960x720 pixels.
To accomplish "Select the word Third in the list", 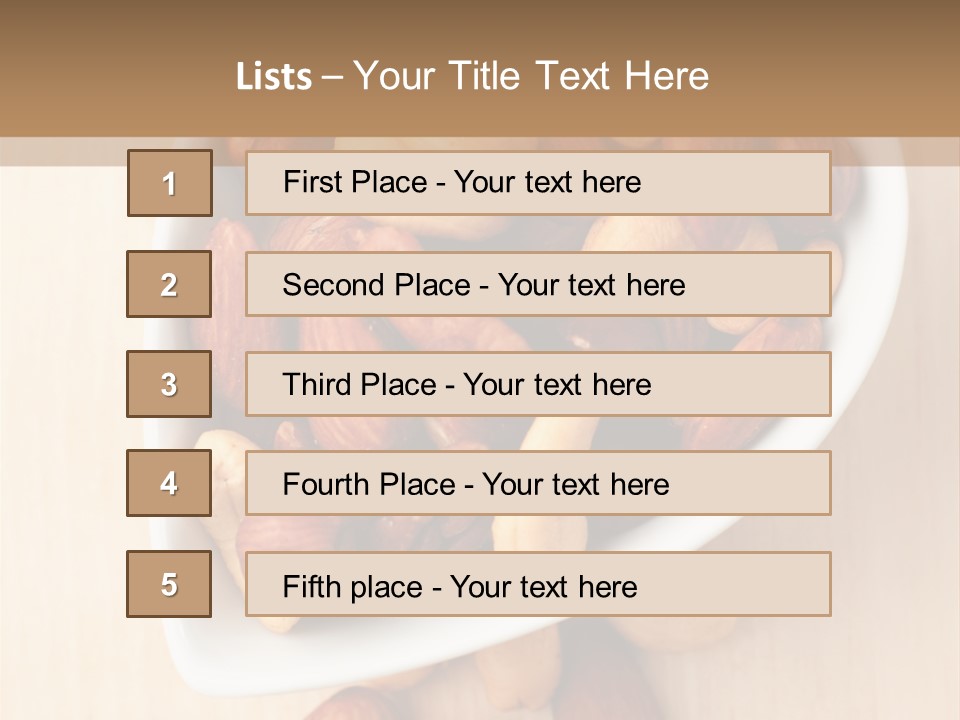I will coord(315,384).
